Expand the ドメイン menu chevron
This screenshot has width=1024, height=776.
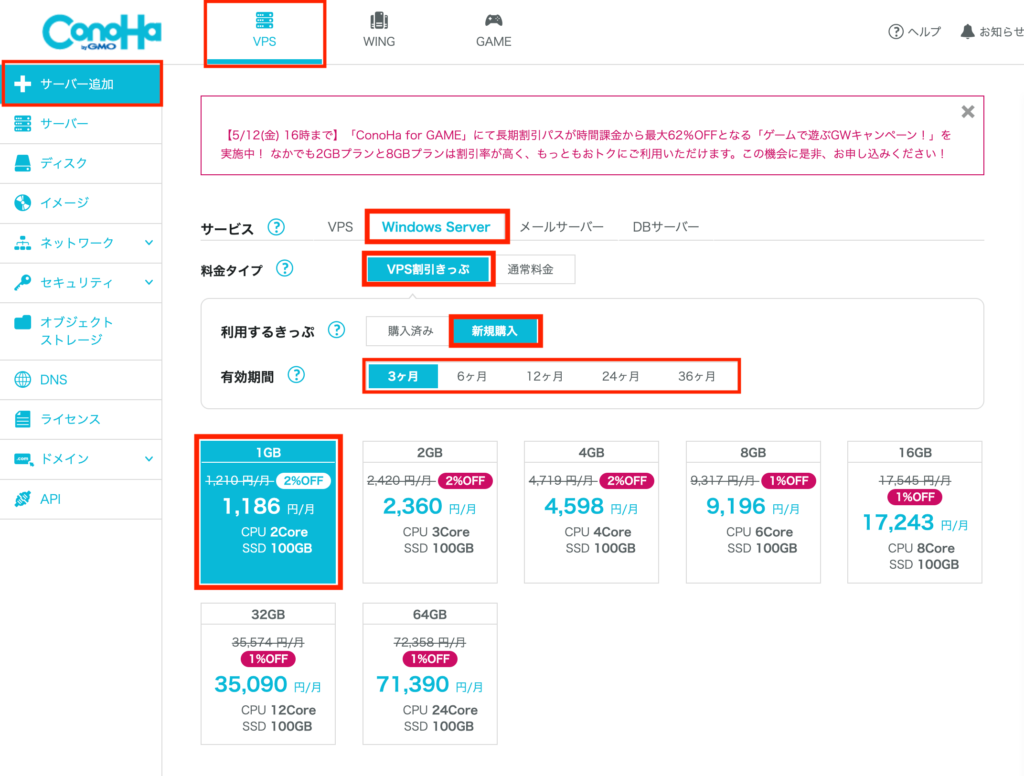tap(149, 459)
